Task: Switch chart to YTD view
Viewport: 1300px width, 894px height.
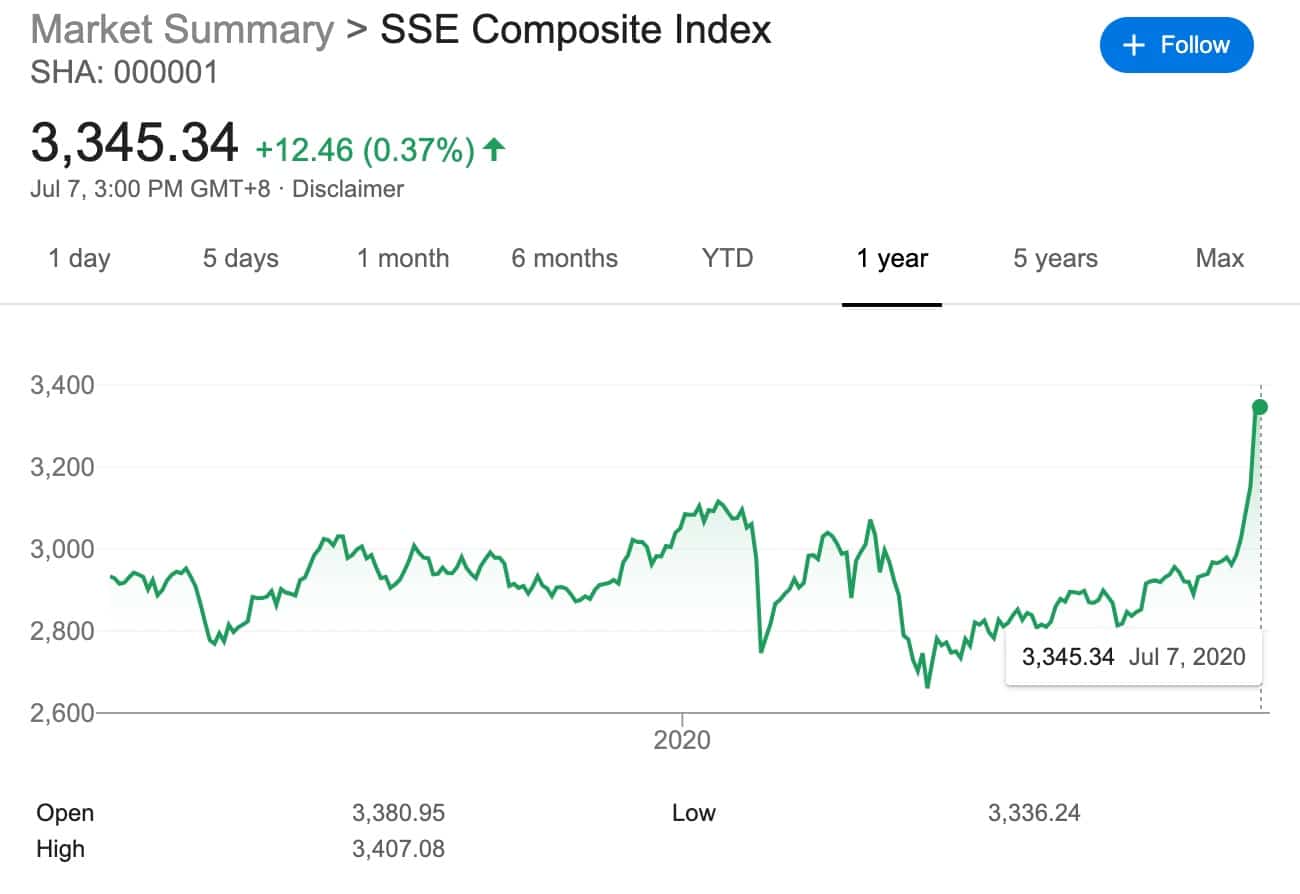Action: [727, 259]
